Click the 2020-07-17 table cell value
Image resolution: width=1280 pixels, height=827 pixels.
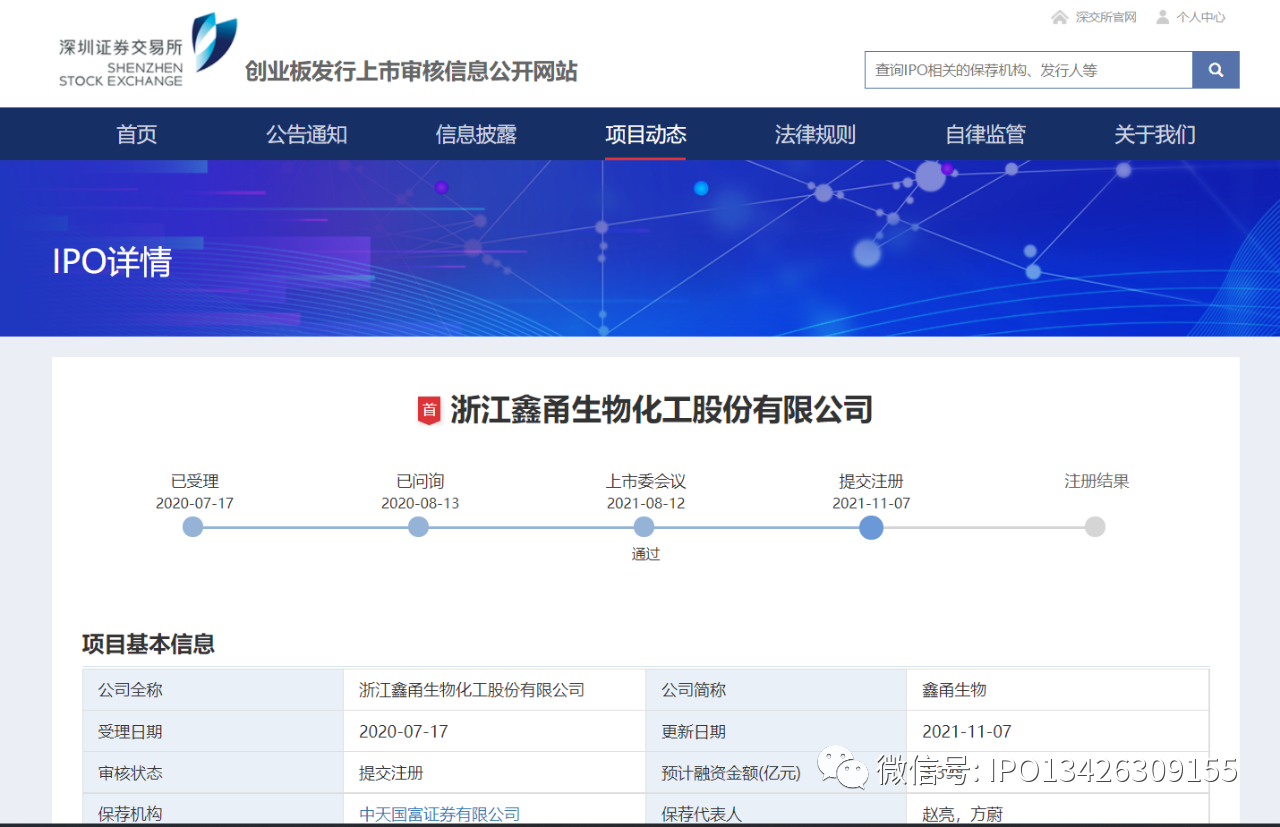coord(403,731)
